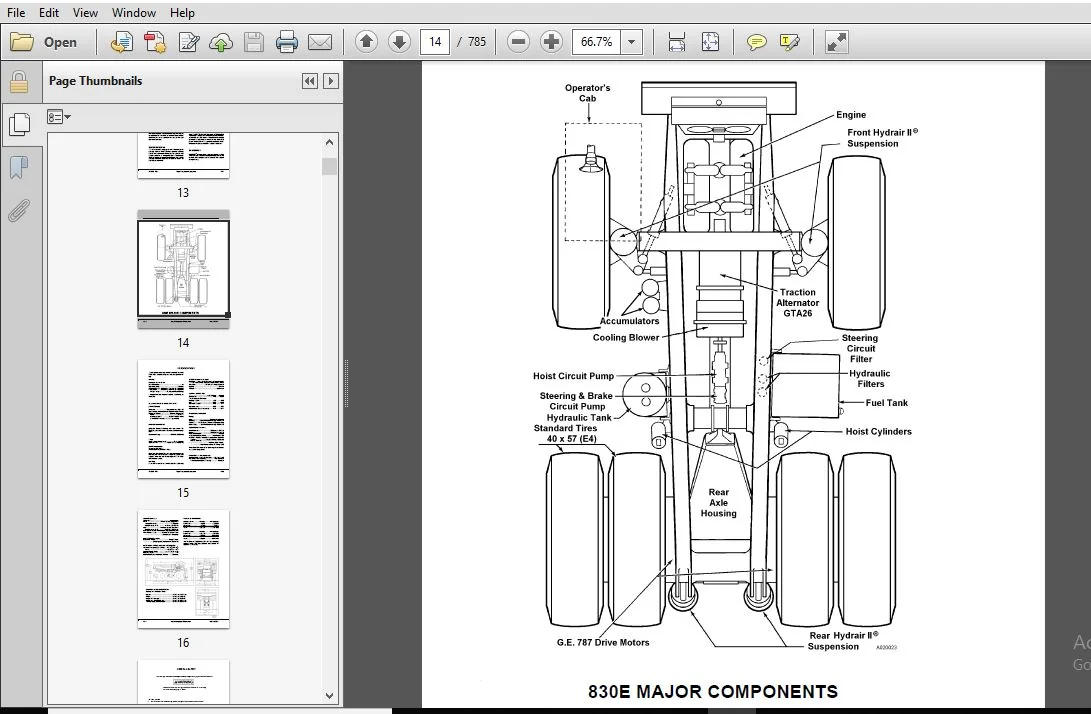Select the highlight text tool
1091x714 pixels.
click(790, 42)
